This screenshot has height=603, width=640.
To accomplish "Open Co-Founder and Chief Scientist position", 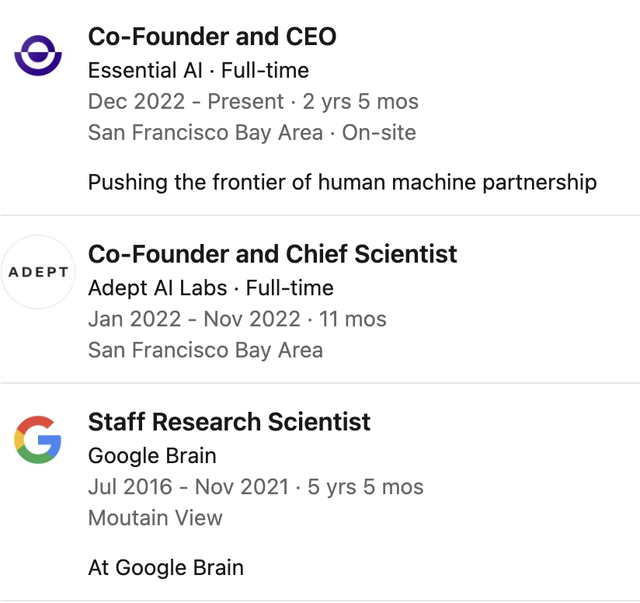I will pyautogui.click(x=273, y=254).
